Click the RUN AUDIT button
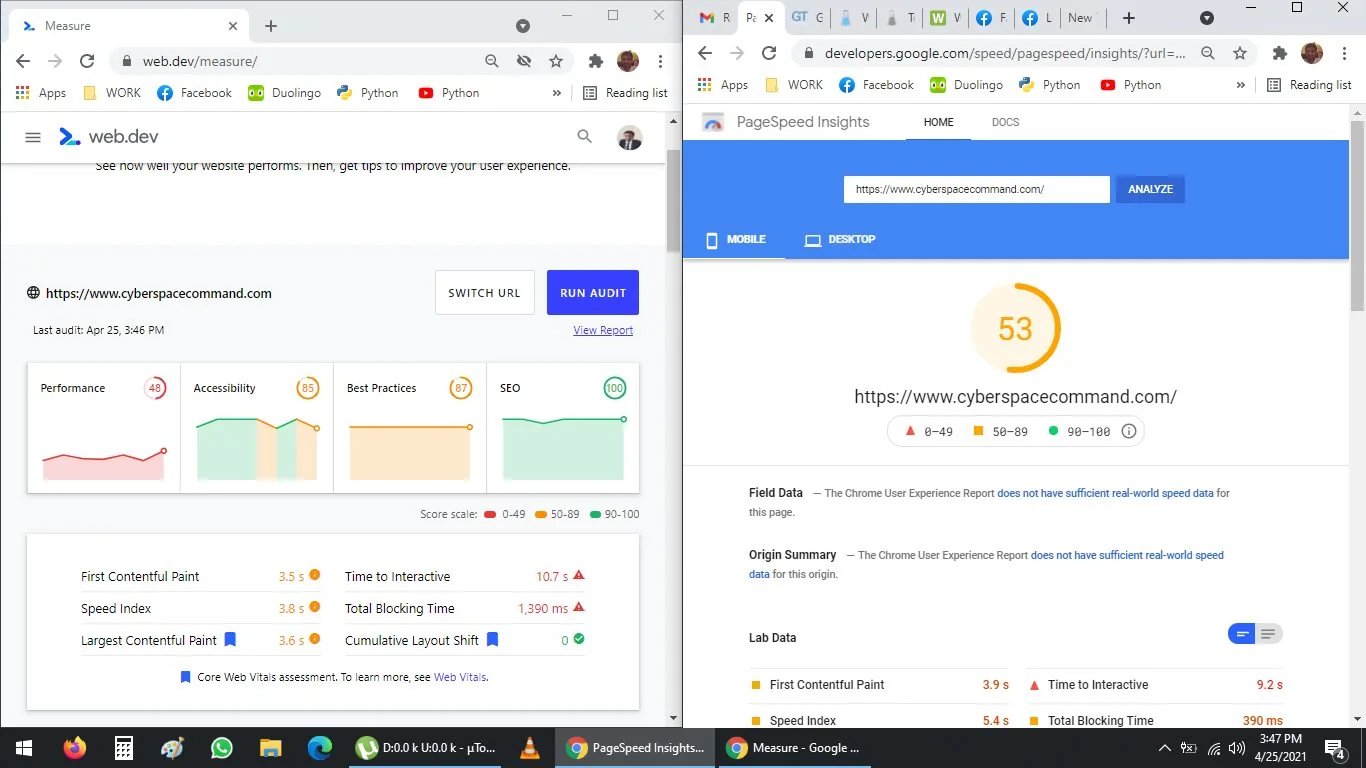This screenshot has width=1366, height=768. (593, 293)
